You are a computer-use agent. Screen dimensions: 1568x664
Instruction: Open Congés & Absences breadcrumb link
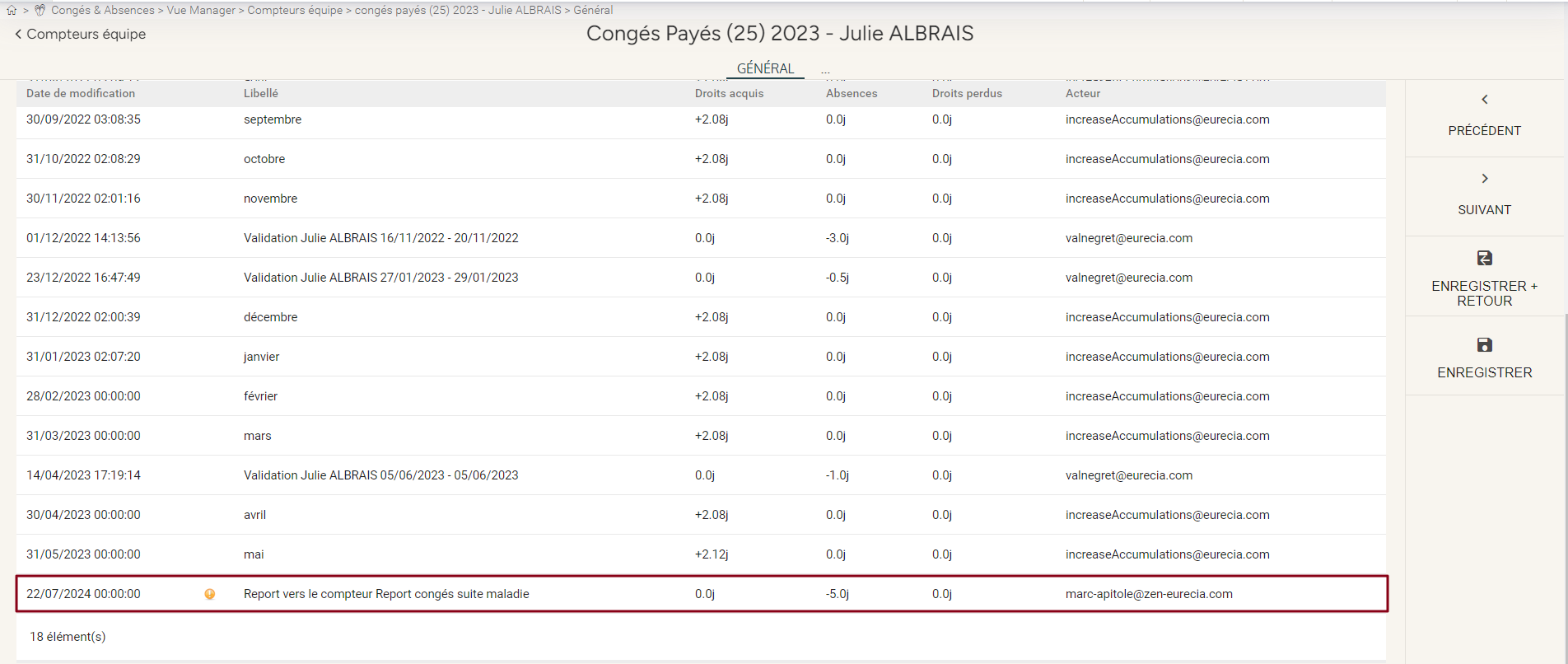pos(102,11)
